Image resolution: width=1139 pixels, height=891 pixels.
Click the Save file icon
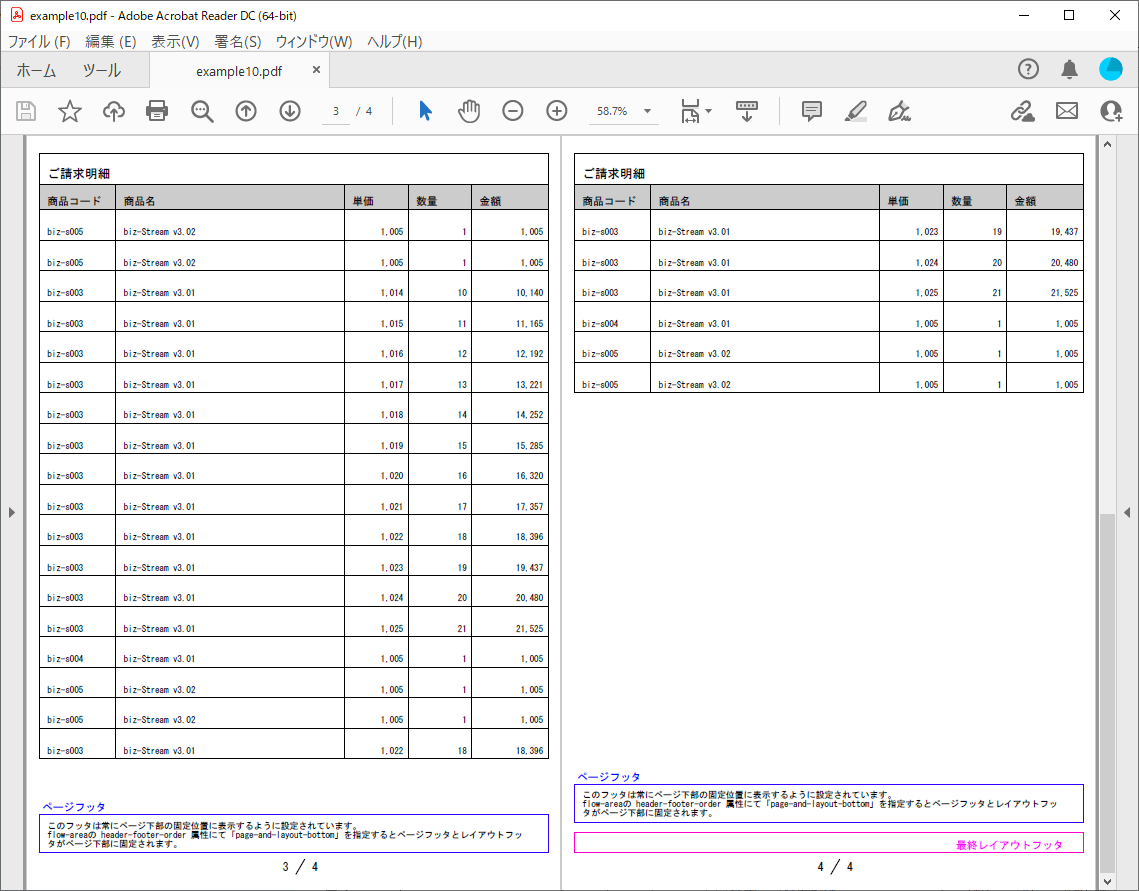[26, 111]
